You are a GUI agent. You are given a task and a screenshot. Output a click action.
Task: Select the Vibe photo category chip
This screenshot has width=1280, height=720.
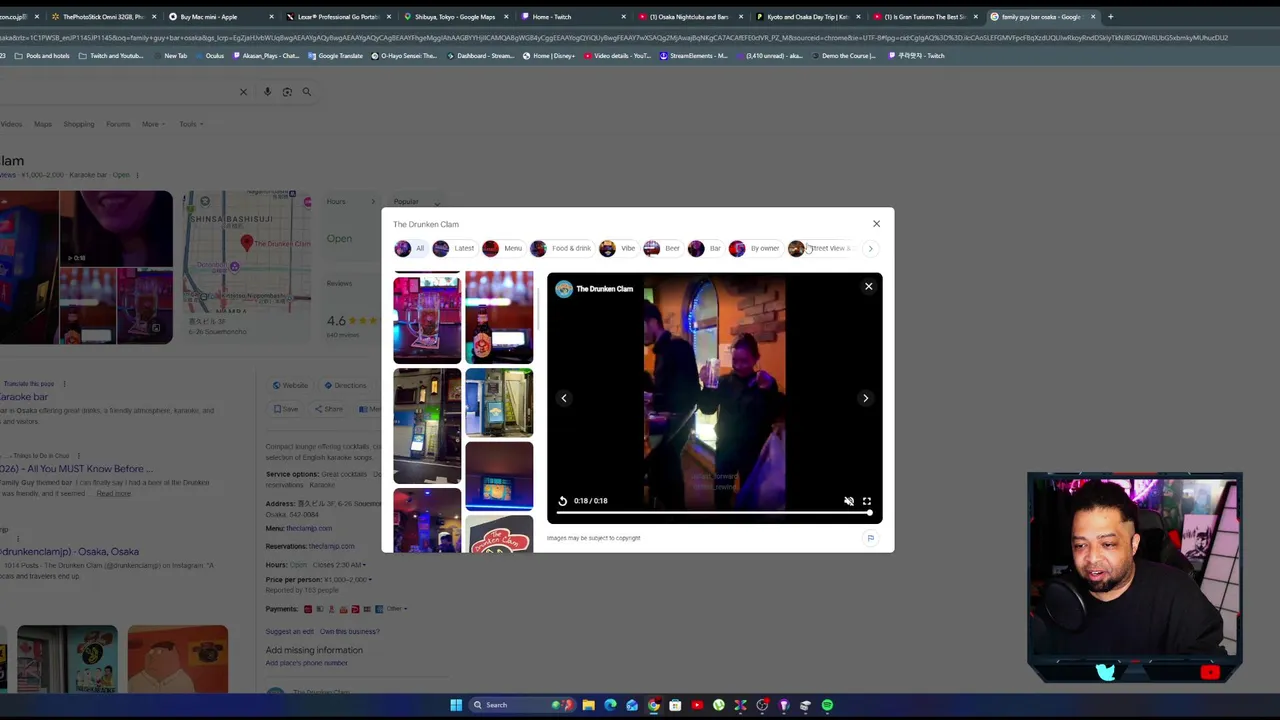617,248
